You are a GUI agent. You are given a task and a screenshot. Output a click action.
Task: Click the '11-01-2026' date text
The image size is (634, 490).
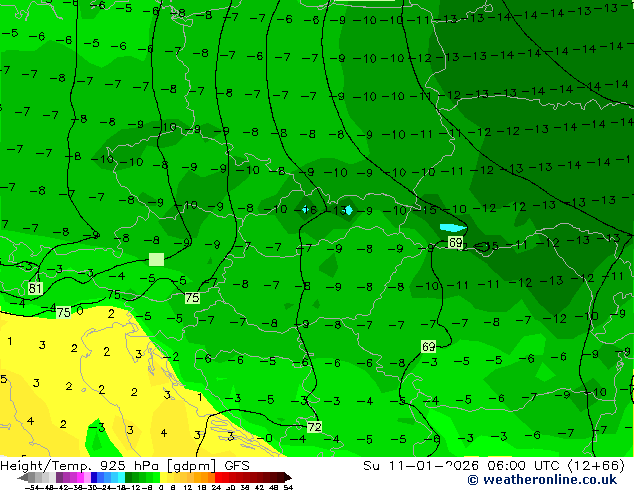pos(433,466)
